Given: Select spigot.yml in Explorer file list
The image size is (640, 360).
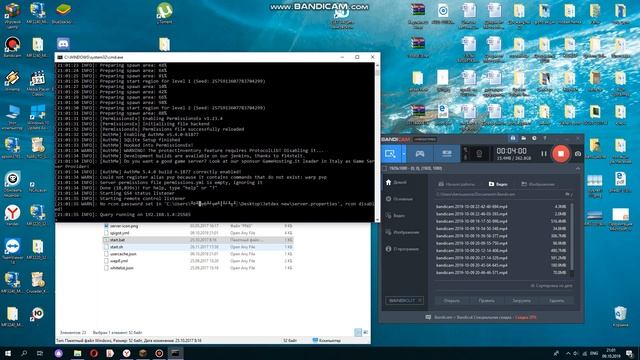Looking at the screenshot, I should [x=120, y=233].
